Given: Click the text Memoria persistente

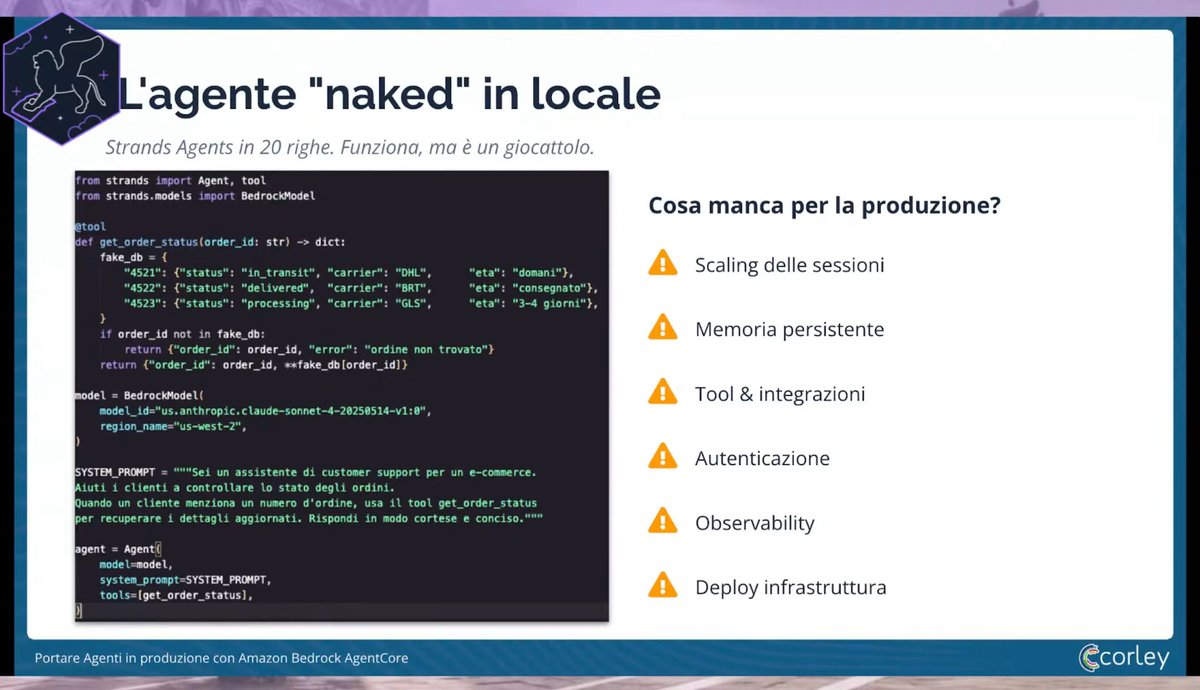Looking at the screenshot, I should coord(790,329).
